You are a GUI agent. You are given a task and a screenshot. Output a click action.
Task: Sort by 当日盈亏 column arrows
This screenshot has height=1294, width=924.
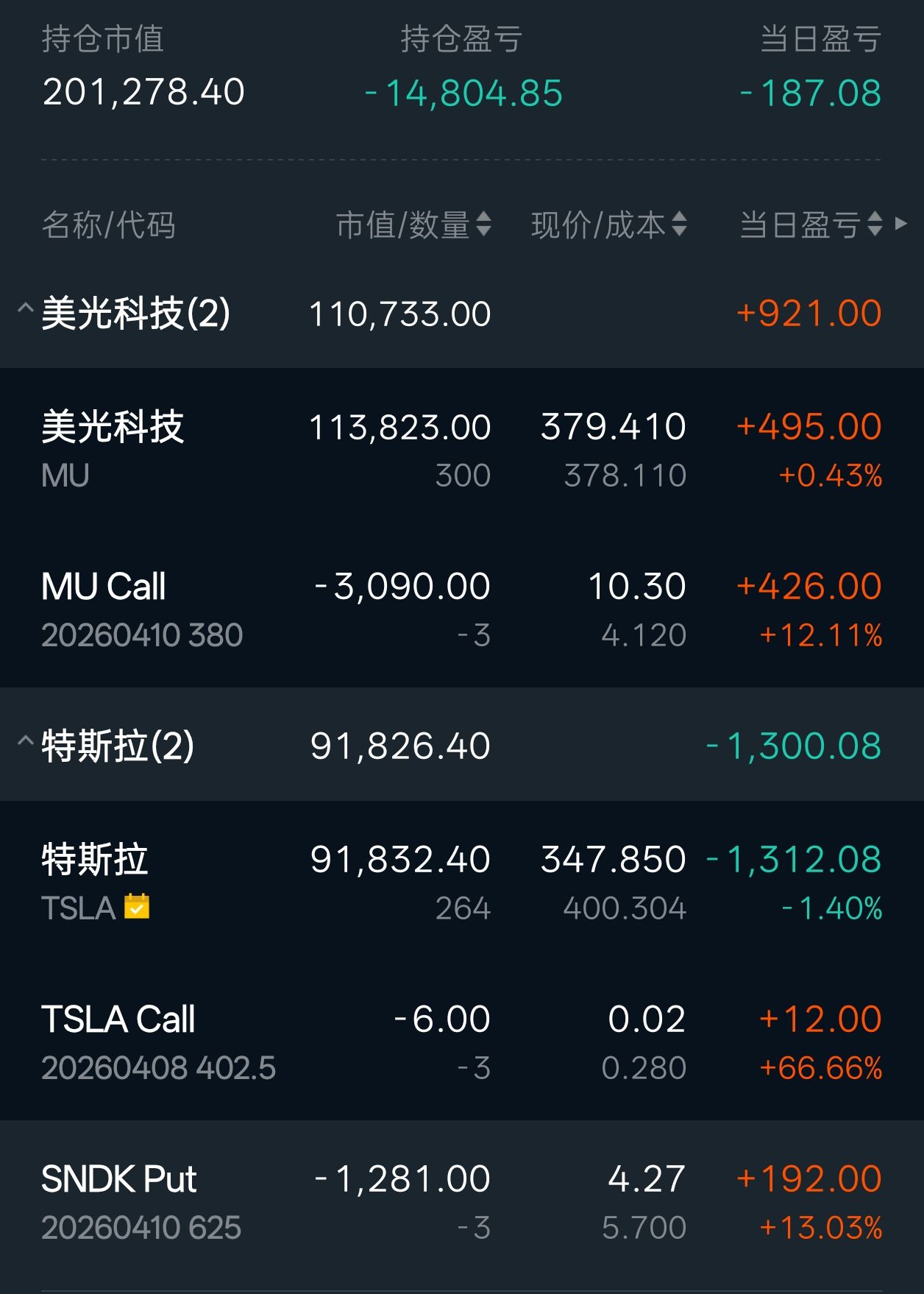tap(875, 224)
